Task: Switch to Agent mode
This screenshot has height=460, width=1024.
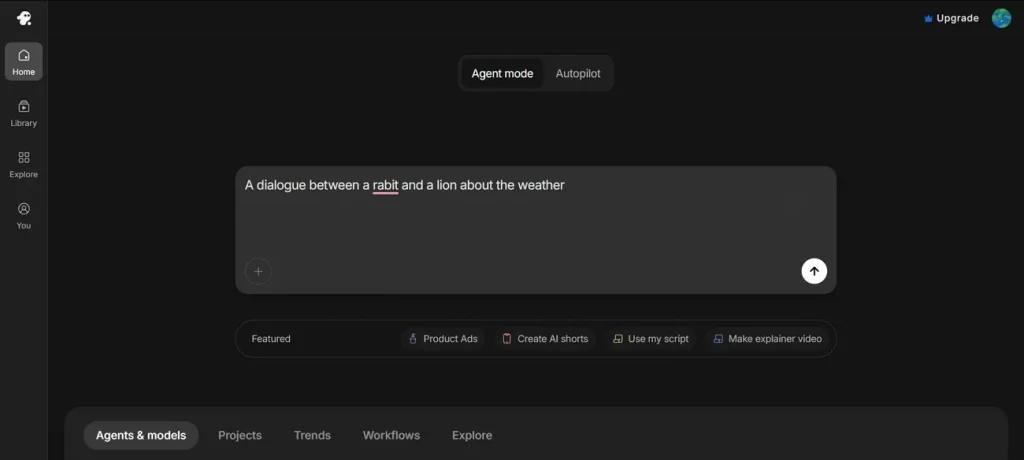Action: [502, 73]
